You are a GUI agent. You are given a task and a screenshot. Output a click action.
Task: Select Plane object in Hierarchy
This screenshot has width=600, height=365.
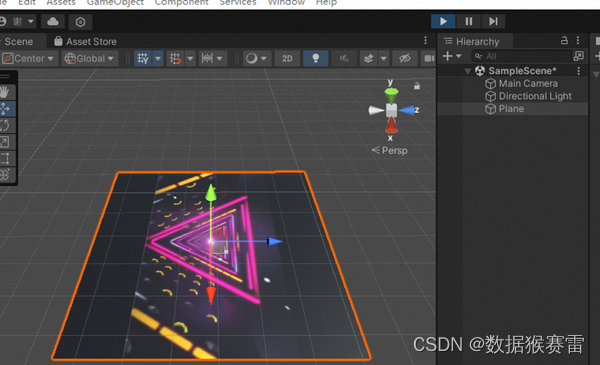[511, 109]
